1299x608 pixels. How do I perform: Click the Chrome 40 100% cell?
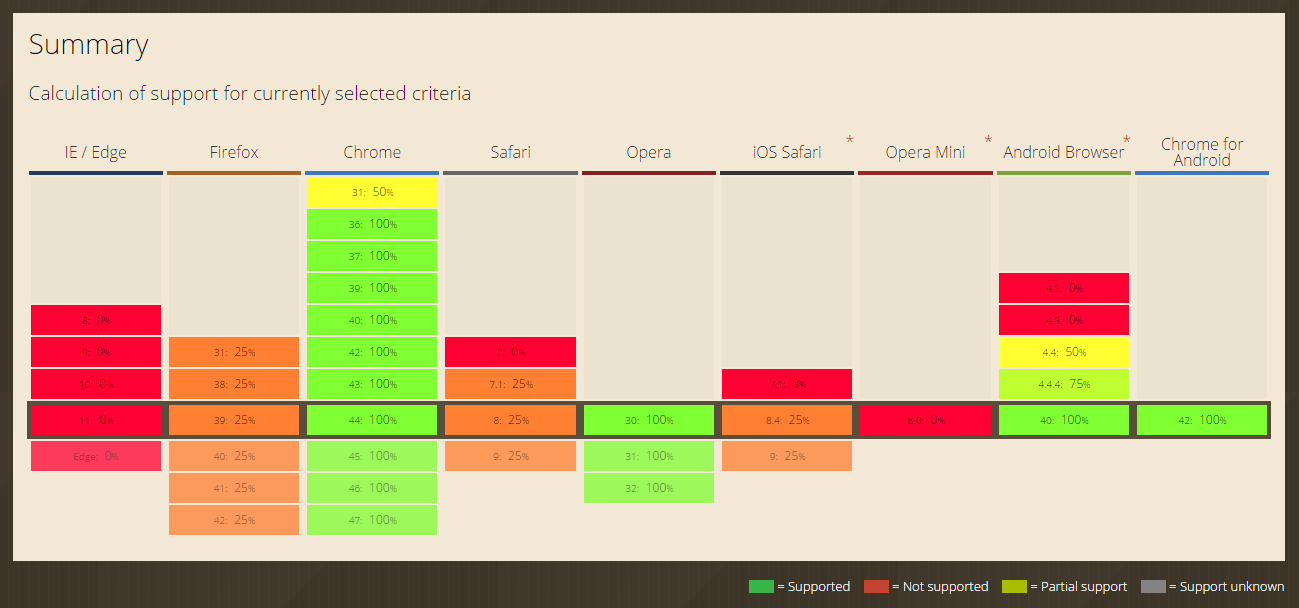372,320
